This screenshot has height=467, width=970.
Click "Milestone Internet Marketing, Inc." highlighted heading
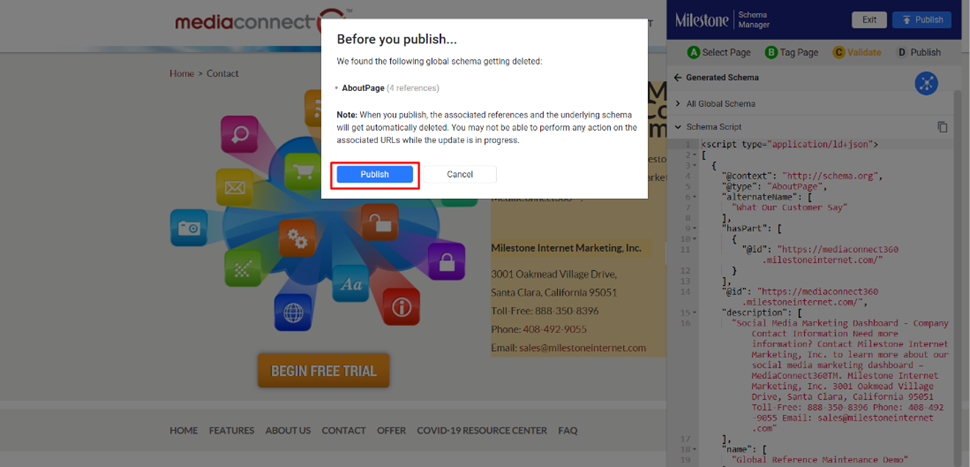point(566,248)
